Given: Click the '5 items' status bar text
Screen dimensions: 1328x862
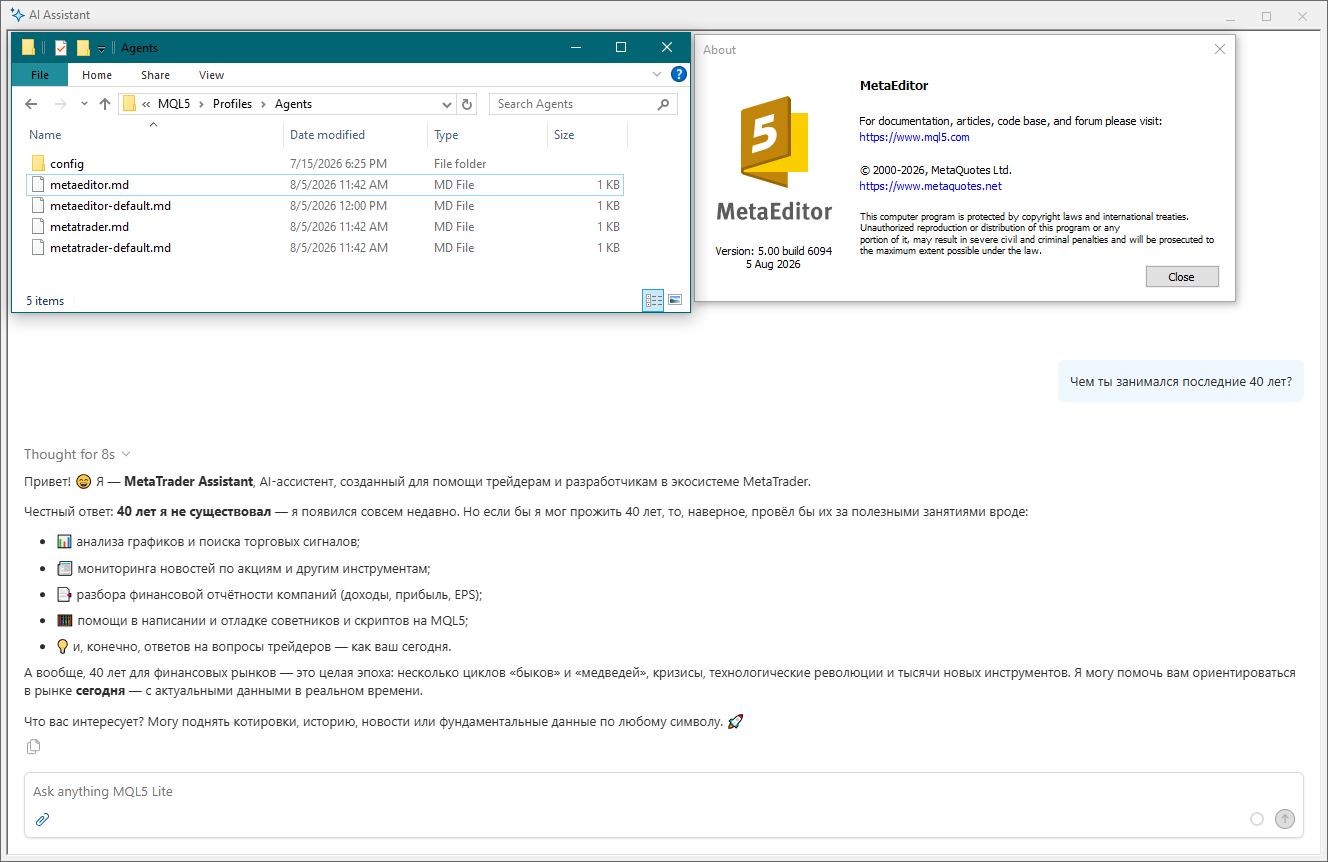Looking at the screenshot, I should point(45,301).
